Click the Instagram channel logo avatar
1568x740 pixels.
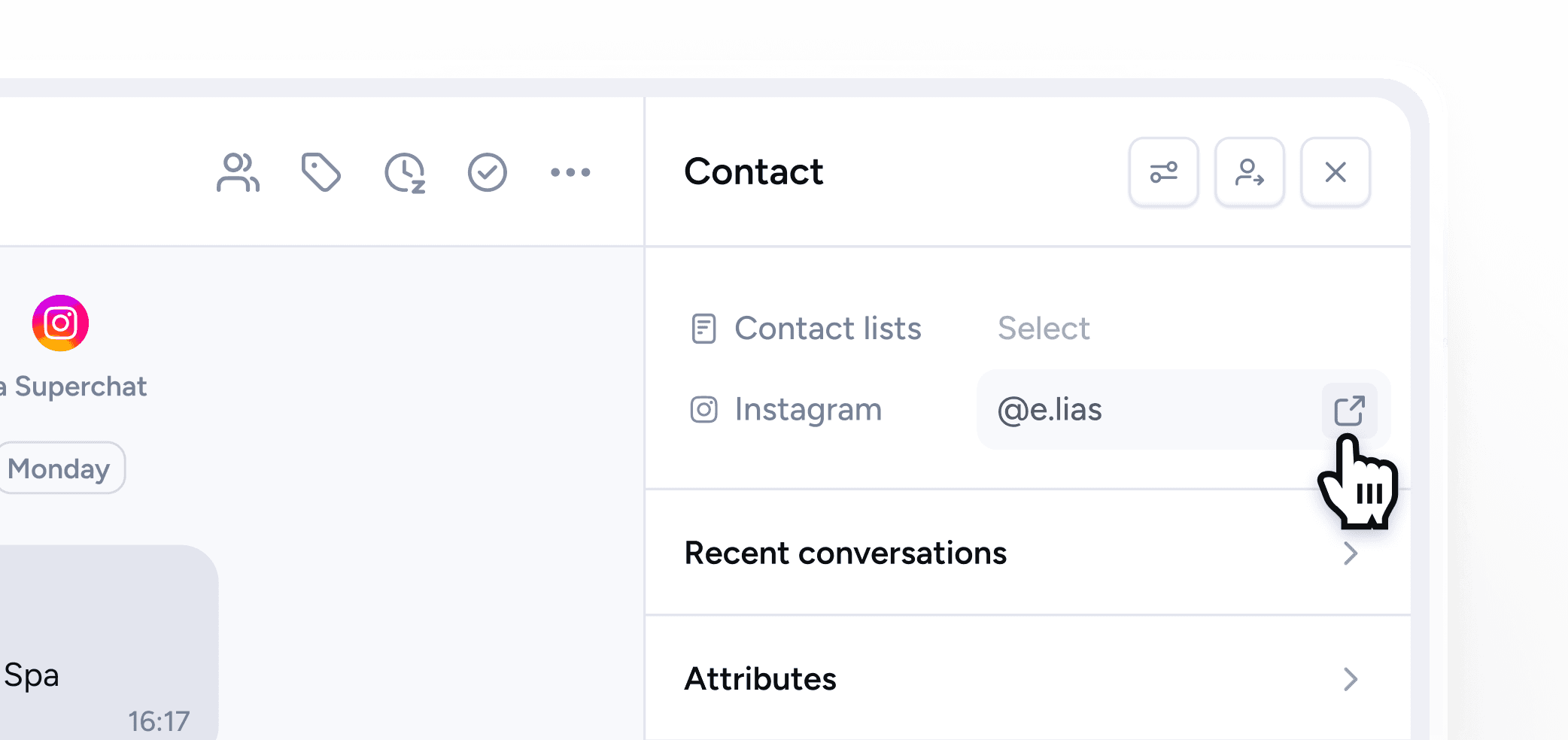60,323
